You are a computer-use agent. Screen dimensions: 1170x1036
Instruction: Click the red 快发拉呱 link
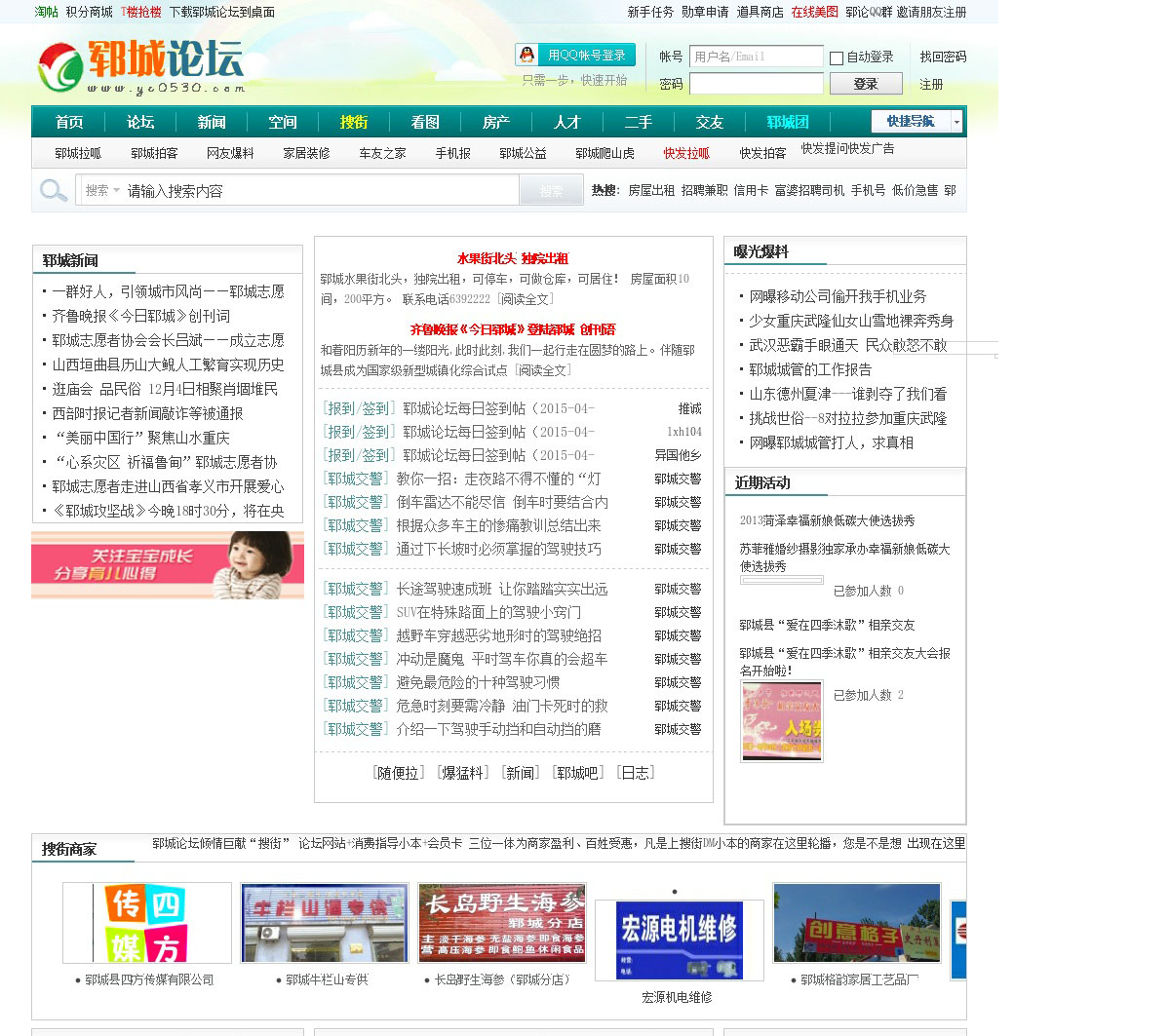click(x=686, y=153)
